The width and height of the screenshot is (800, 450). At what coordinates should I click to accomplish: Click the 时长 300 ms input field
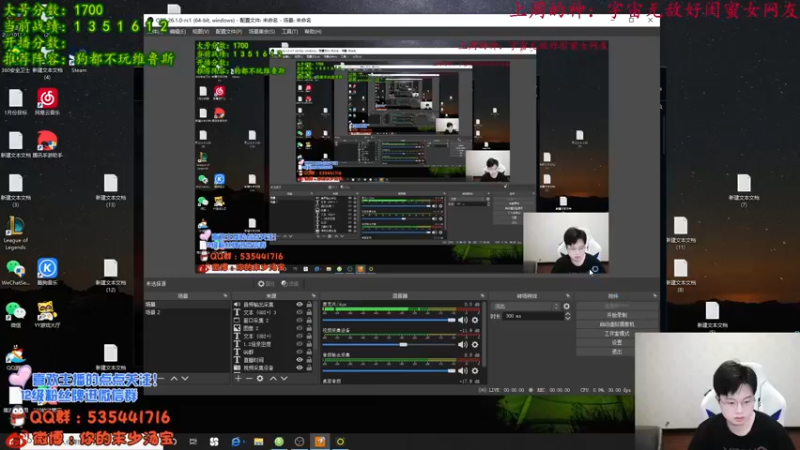coord(533,316)
